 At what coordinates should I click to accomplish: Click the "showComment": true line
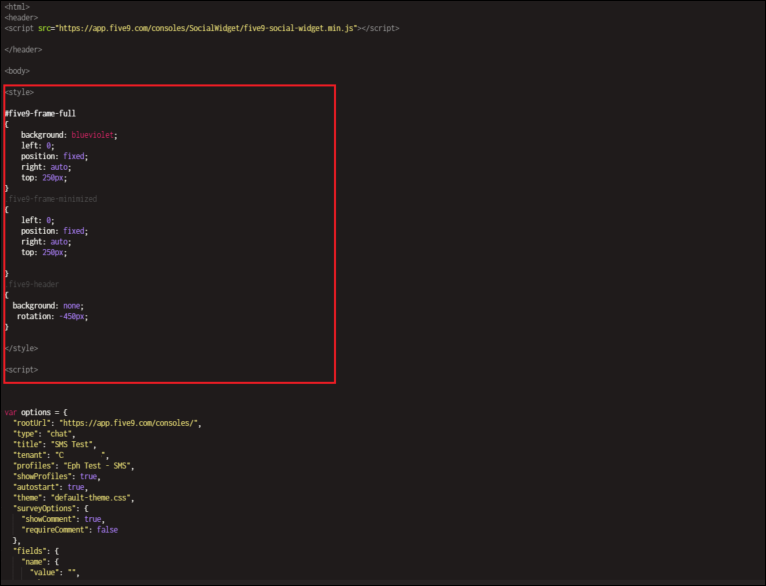63,520
